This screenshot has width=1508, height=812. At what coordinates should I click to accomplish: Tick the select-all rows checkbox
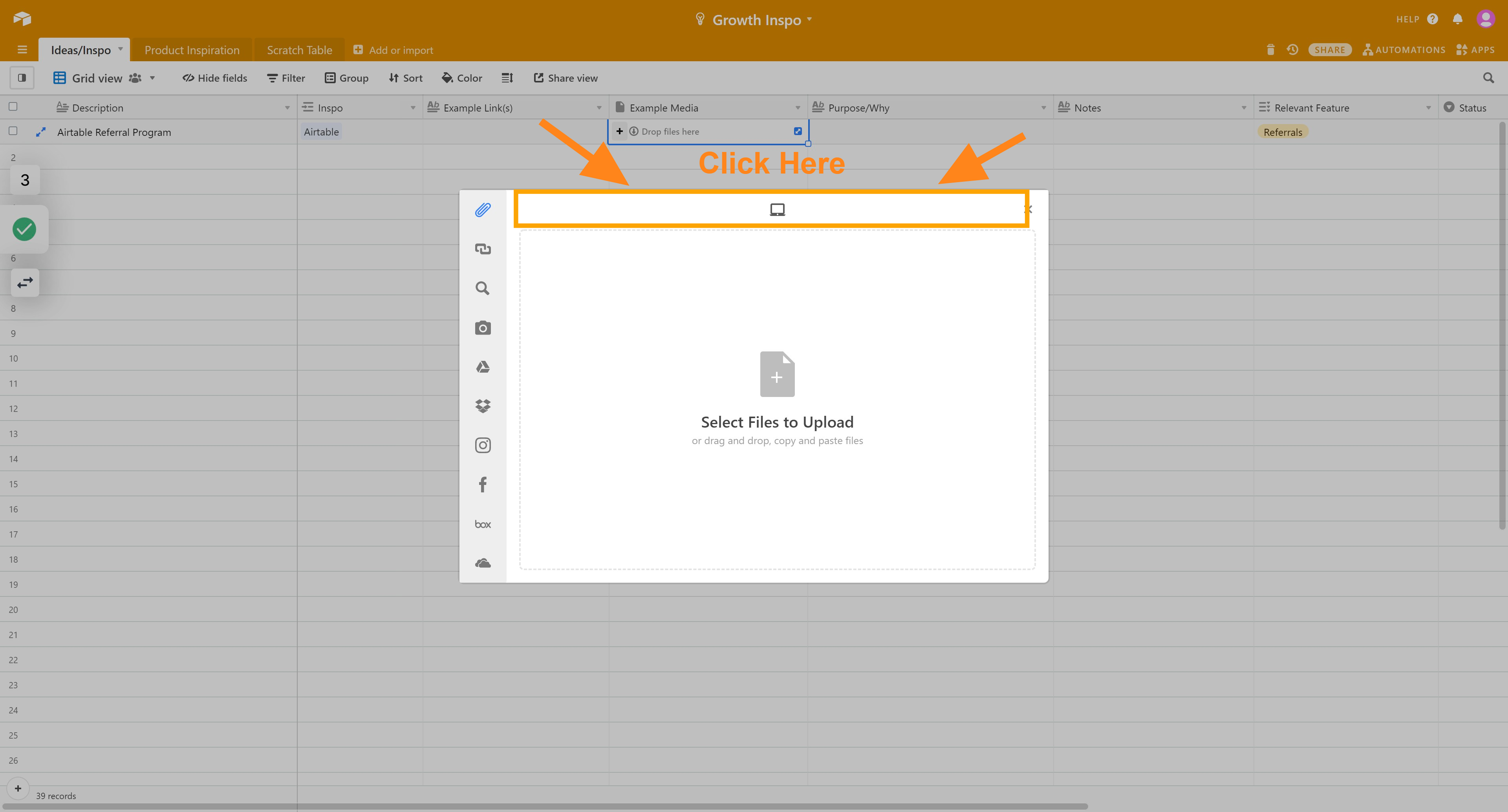click(13, 106)
